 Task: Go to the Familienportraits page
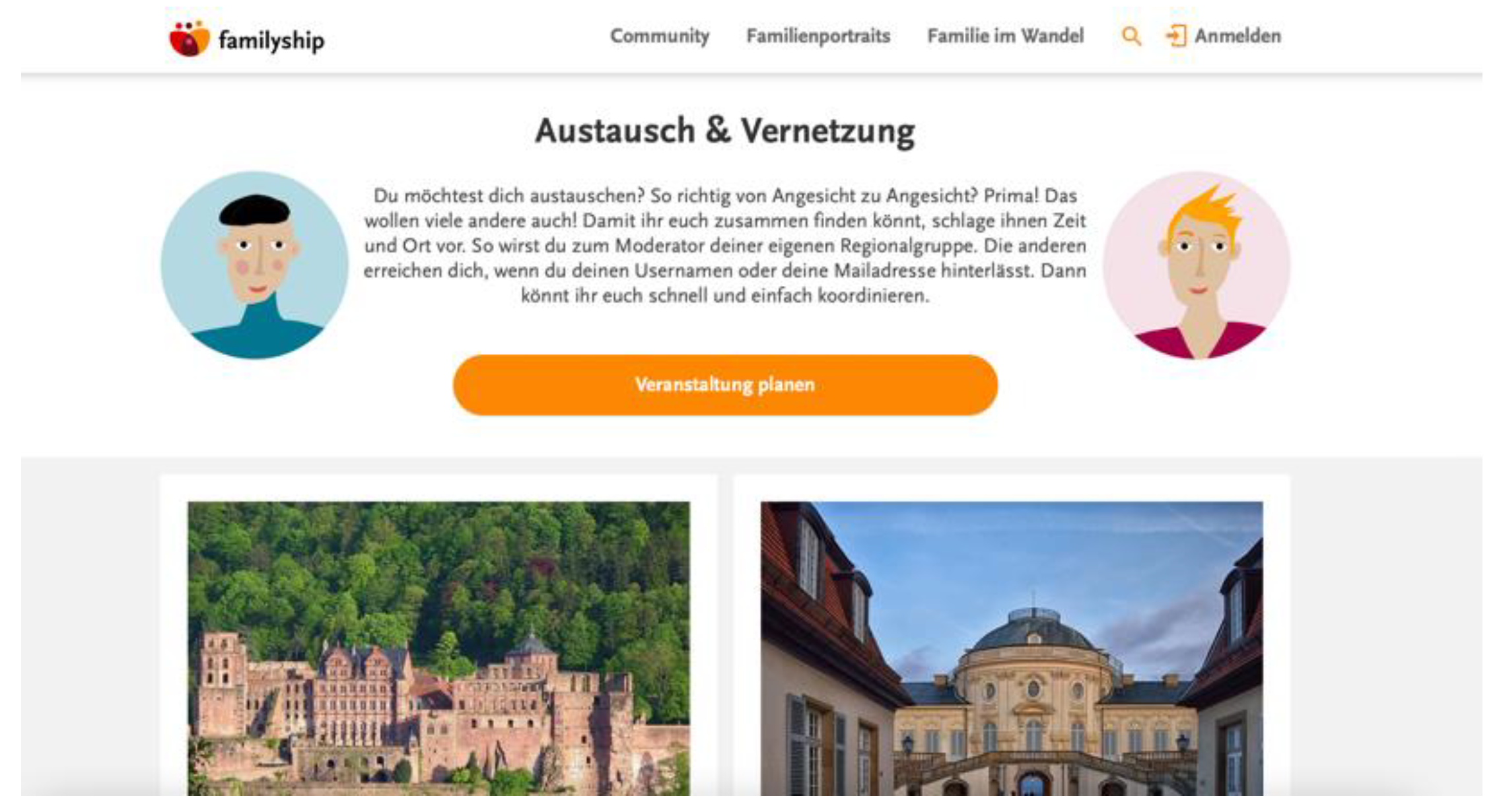point(818,36)
